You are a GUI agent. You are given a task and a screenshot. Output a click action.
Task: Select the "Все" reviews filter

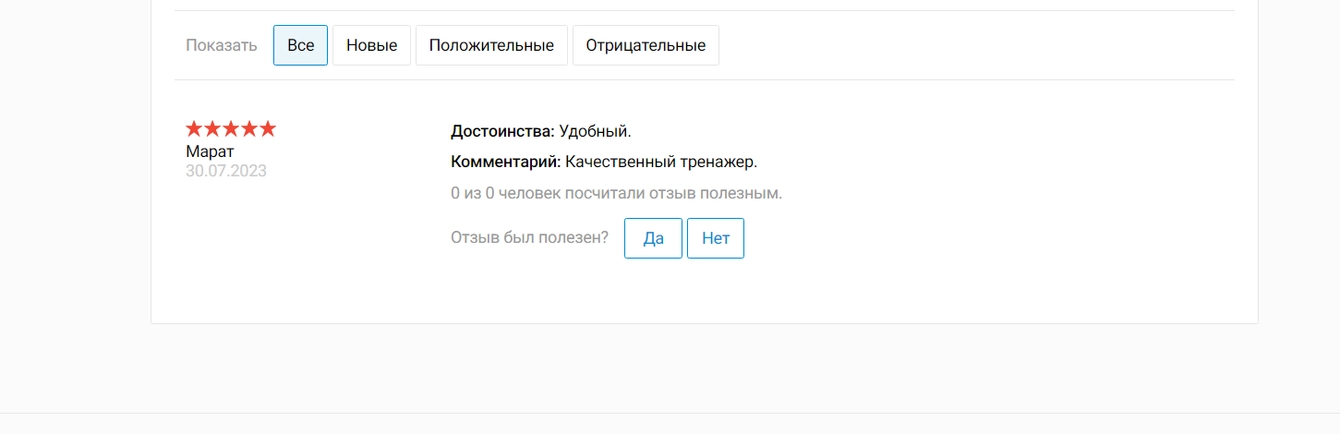(300, 45)
